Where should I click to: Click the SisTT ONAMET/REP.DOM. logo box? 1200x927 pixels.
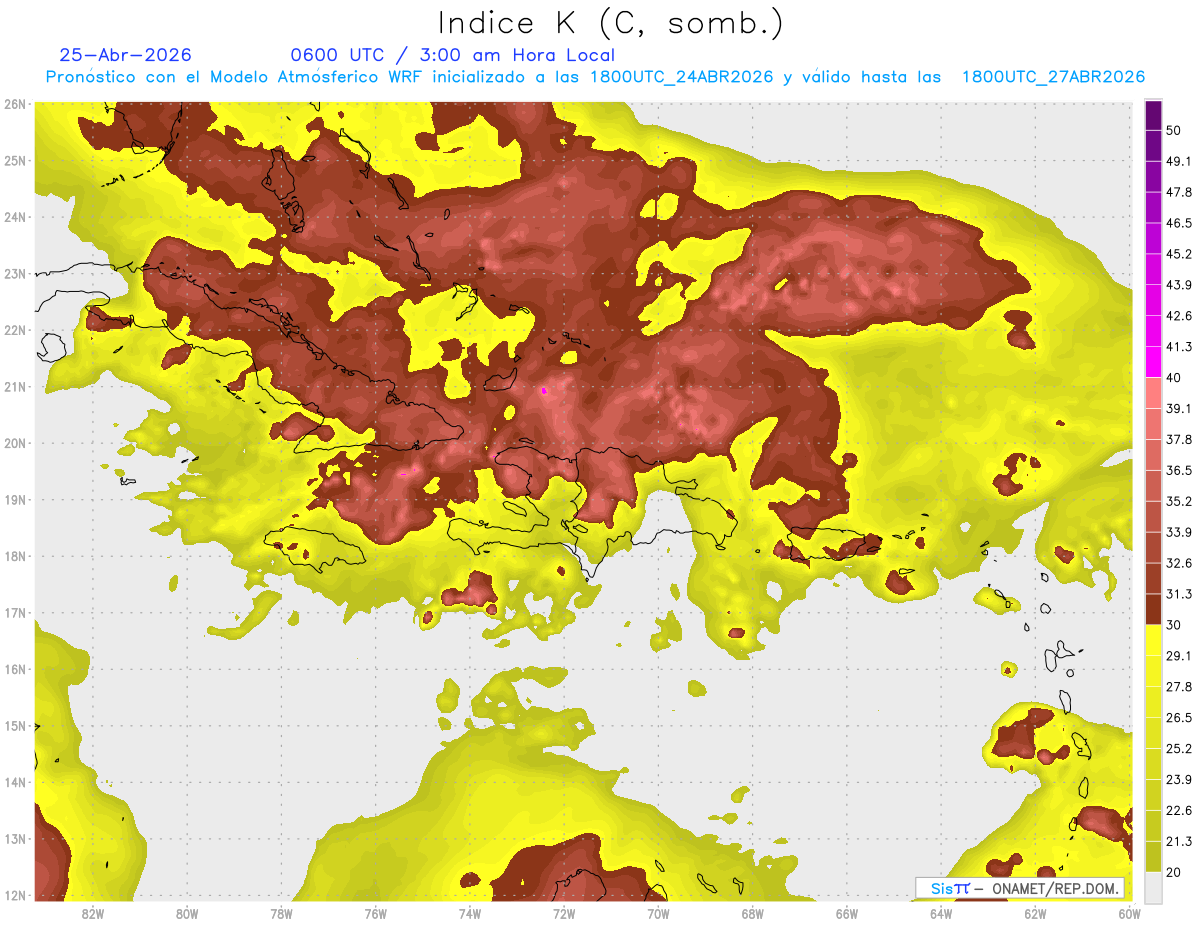point(1020,888)
